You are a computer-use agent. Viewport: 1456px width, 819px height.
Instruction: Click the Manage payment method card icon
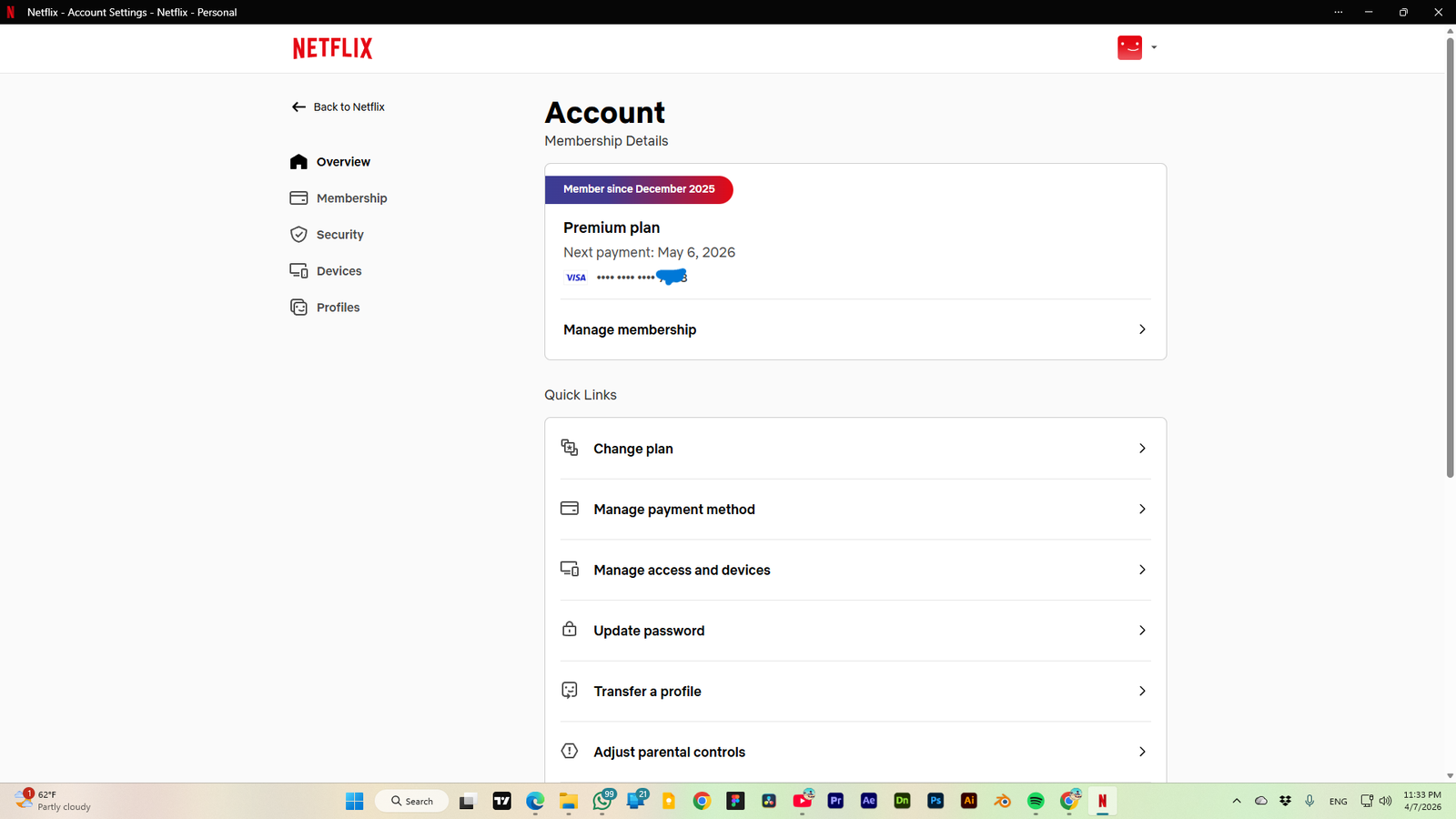[570, 509]
